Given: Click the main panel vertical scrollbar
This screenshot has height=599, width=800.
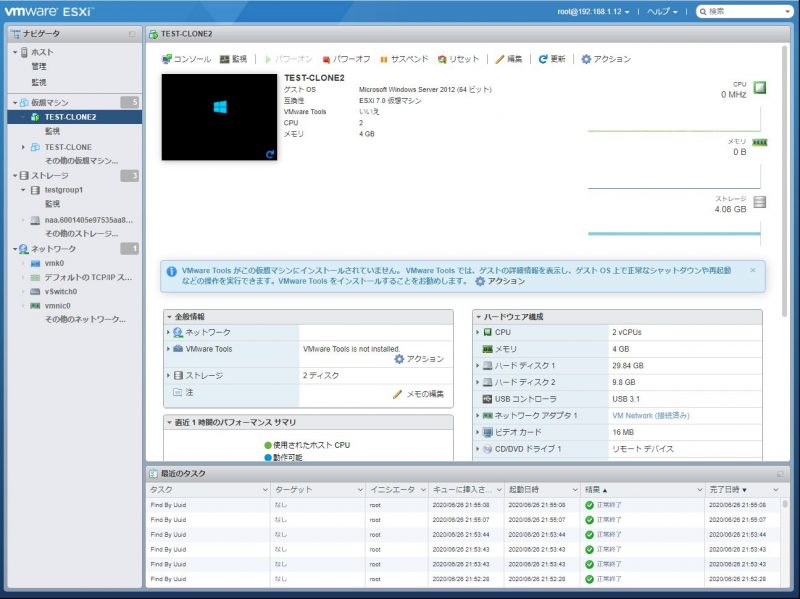Looking at the screenshot, I should [x=784, y=181].
